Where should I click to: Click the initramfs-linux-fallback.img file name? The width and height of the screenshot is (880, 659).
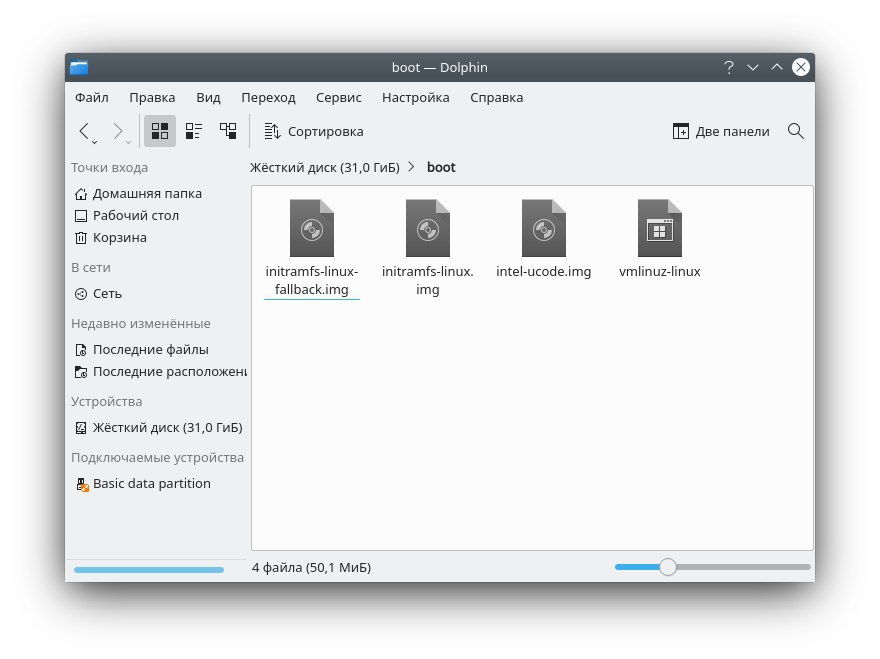311,280
